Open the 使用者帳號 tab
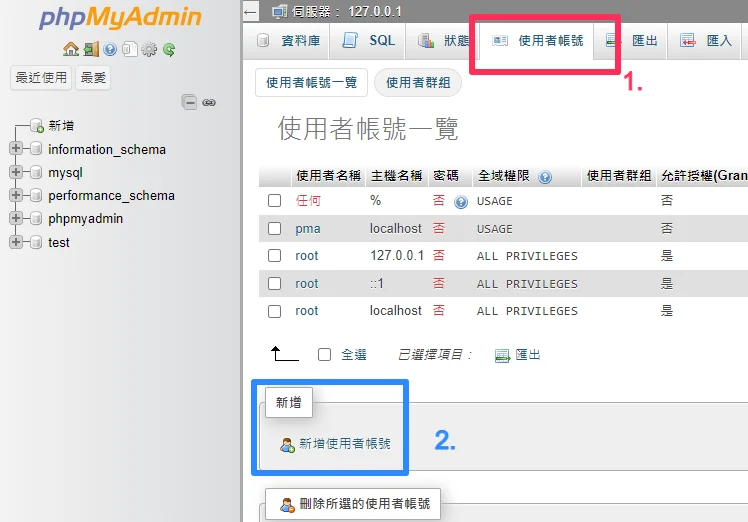 click(537, 41)
